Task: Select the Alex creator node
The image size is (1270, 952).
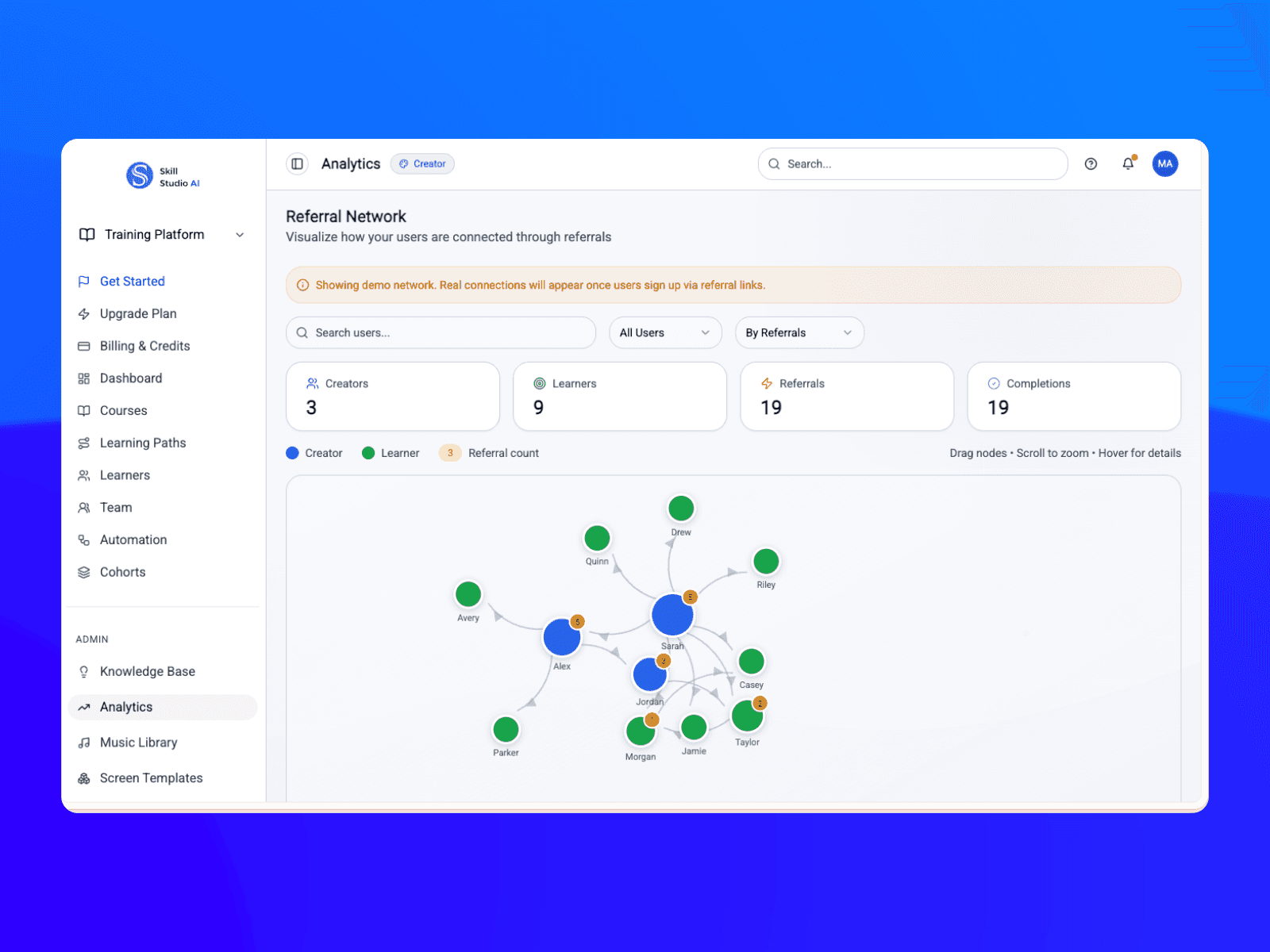Action: [562, 637]
